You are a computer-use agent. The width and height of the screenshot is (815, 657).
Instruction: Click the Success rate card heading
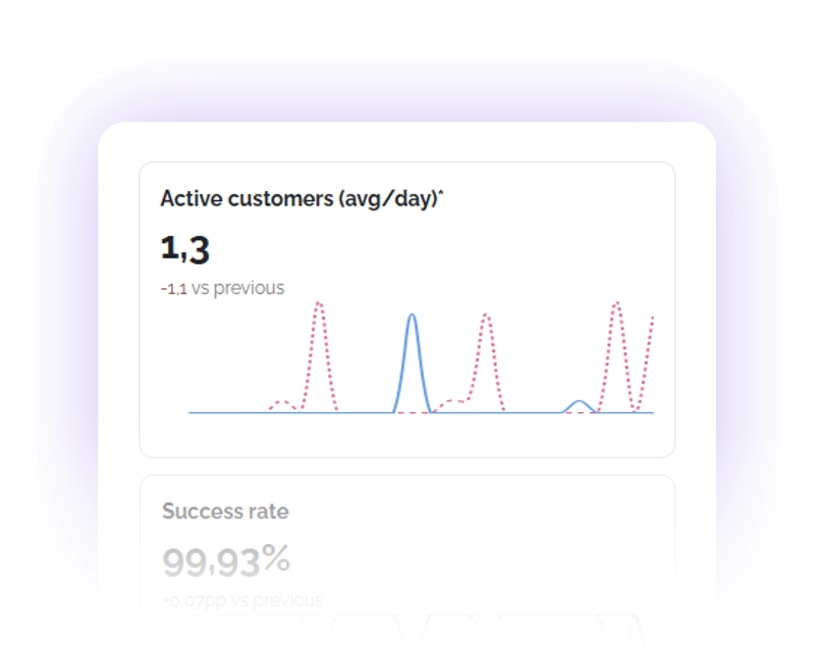[224, 511]
